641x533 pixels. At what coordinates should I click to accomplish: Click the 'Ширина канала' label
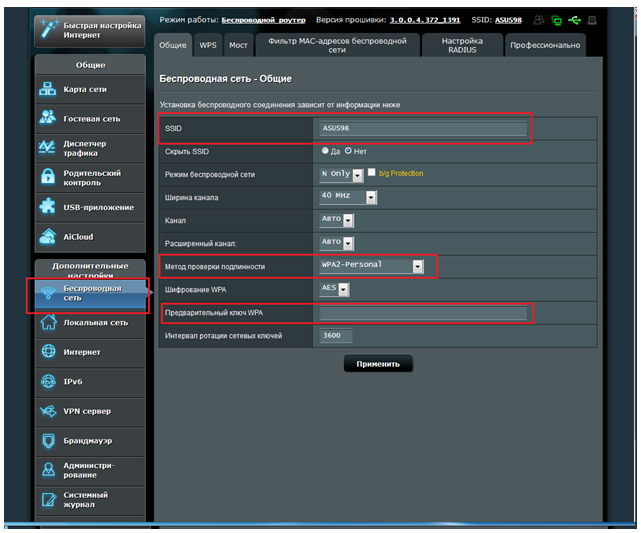(x=191, y=197)
